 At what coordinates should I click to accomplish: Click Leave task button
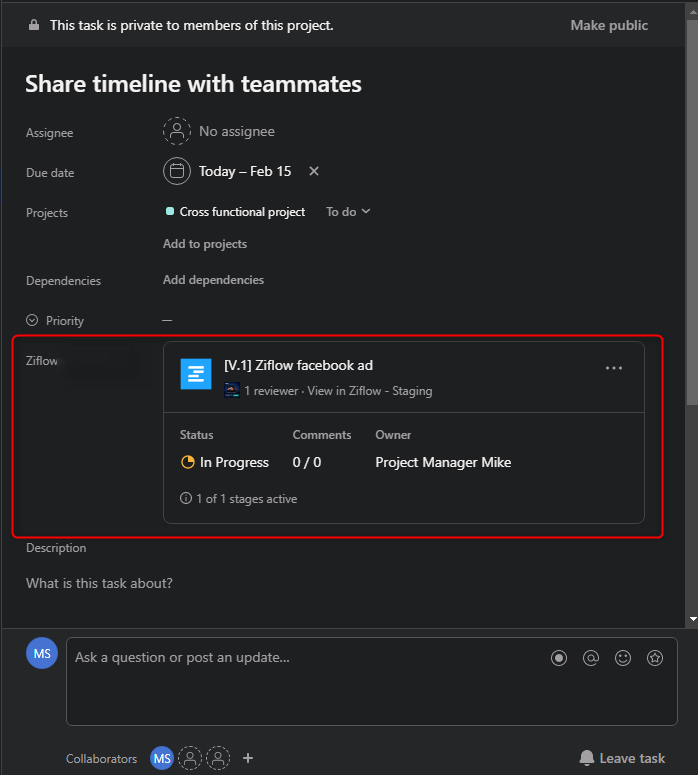(622, 758)
